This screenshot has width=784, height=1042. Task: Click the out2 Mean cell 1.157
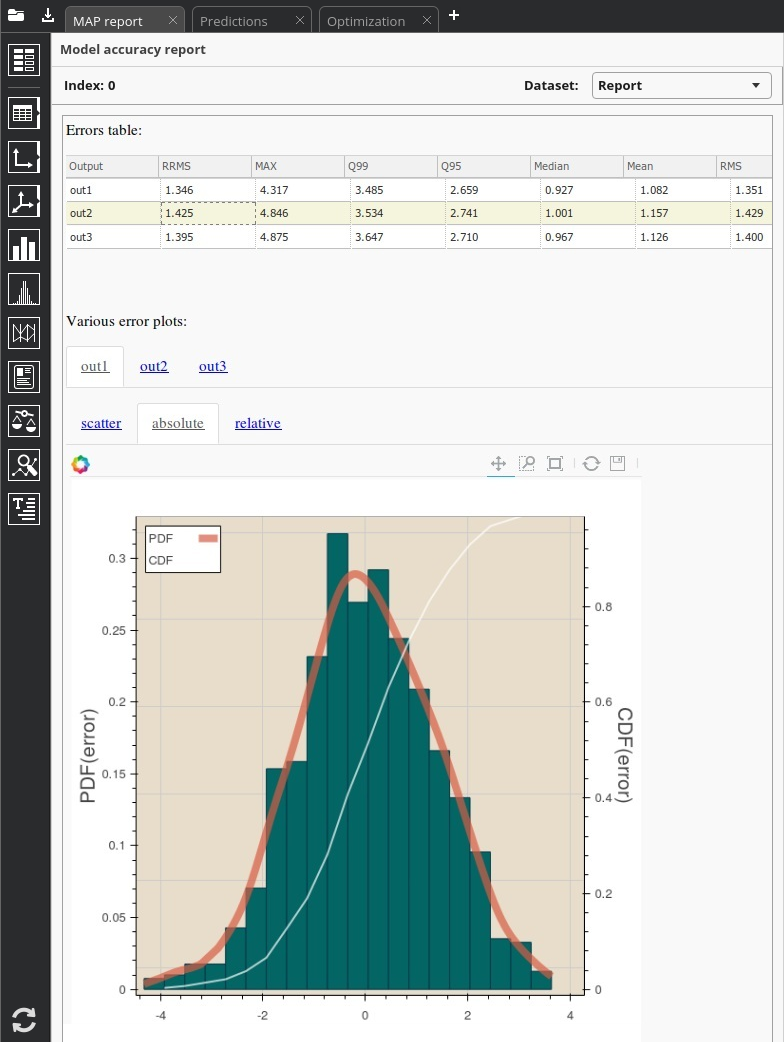[x=683, y=213]
